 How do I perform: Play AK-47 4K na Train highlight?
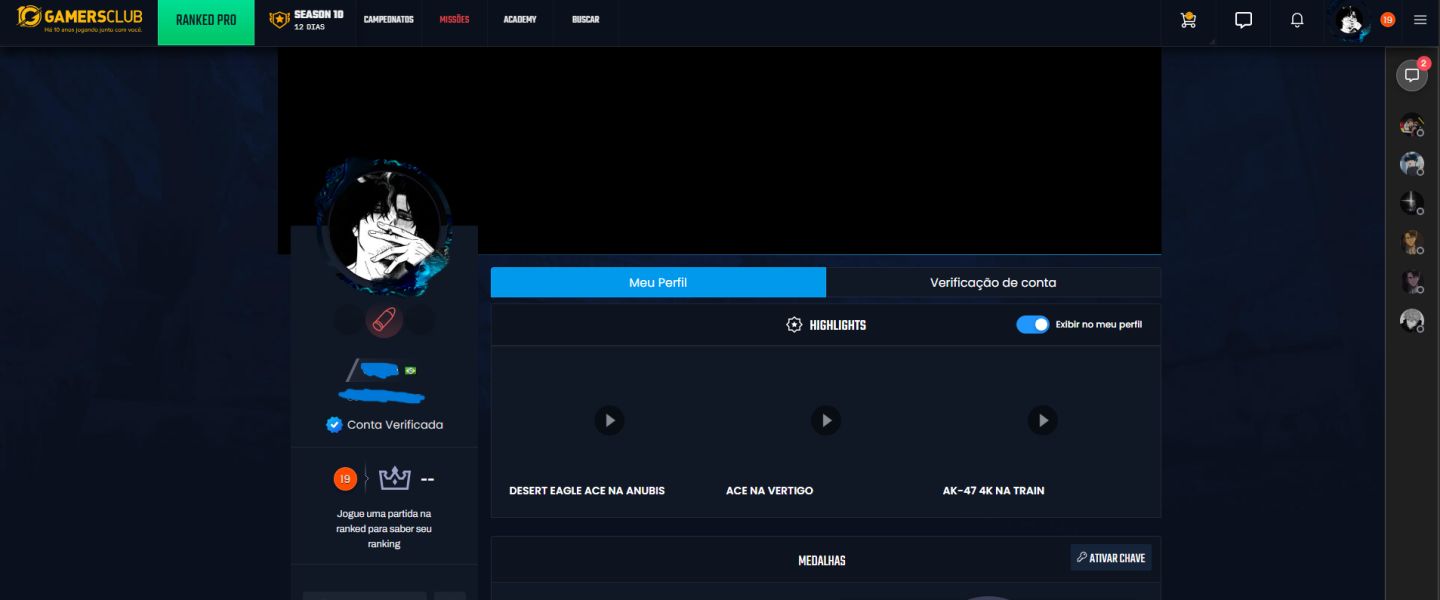[1043, 420]
